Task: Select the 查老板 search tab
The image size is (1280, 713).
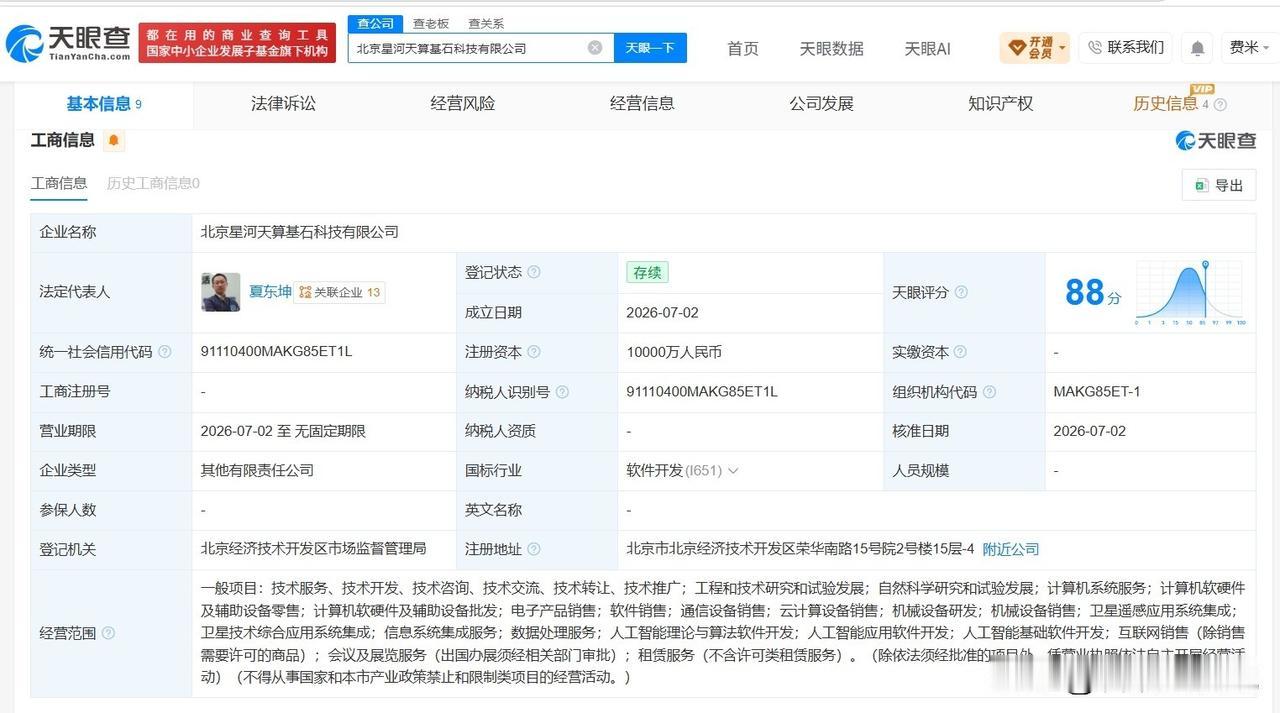Action: [x=431, y=23]
